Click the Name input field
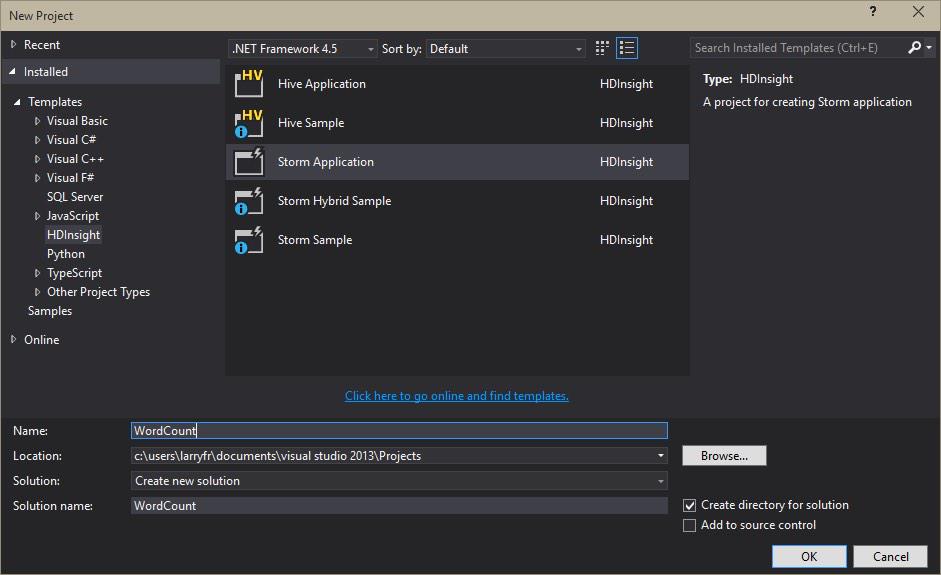Image resolution: width=941 pixels, height=575 pixels. (x=399, y=430)
